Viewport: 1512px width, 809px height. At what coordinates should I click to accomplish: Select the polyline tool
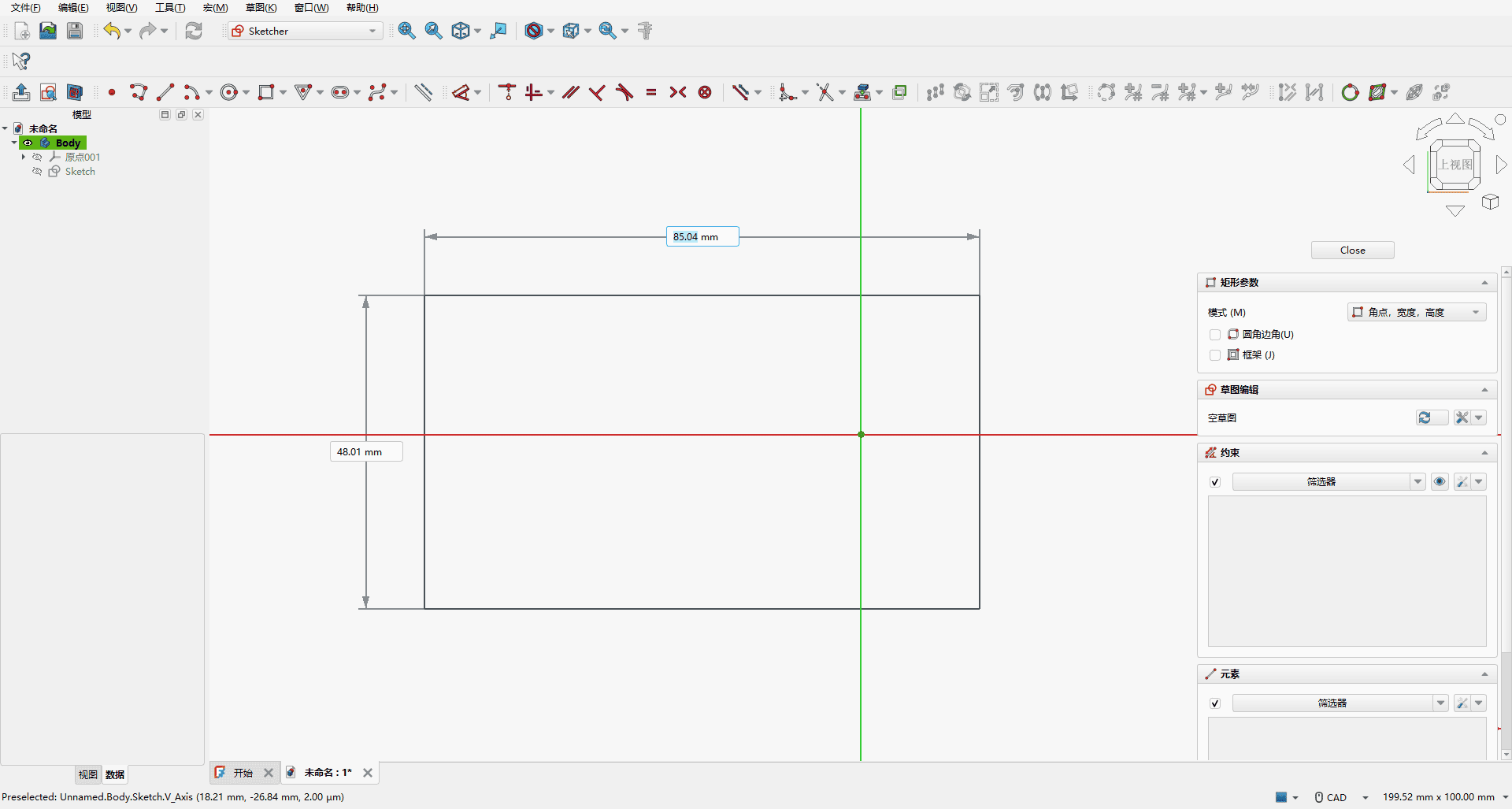[x=139, y=92]
